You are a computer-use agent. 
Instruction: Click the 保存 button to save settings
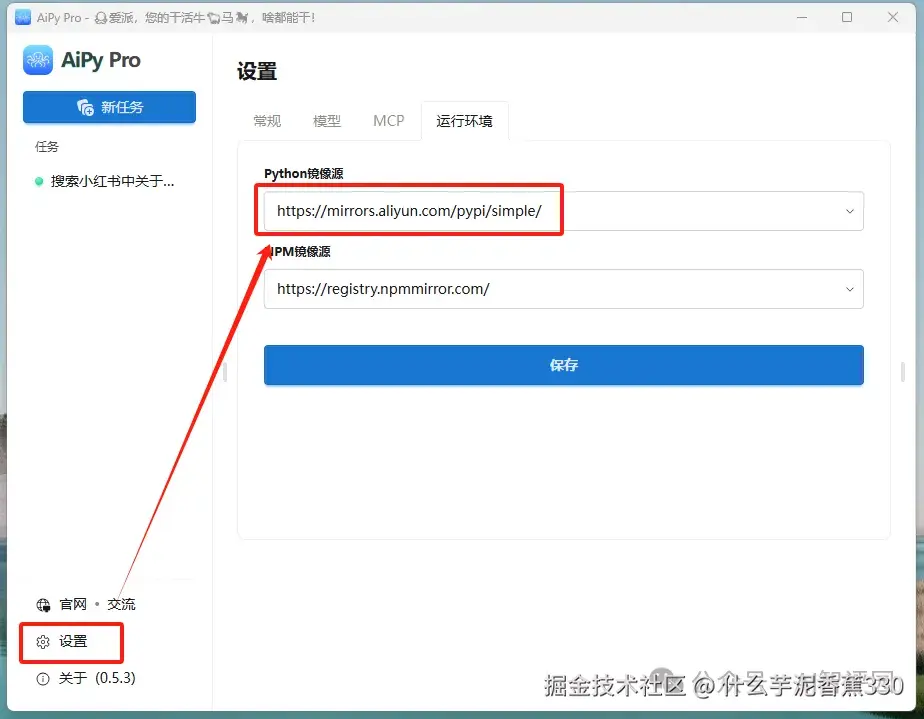(x=563, y=365)
